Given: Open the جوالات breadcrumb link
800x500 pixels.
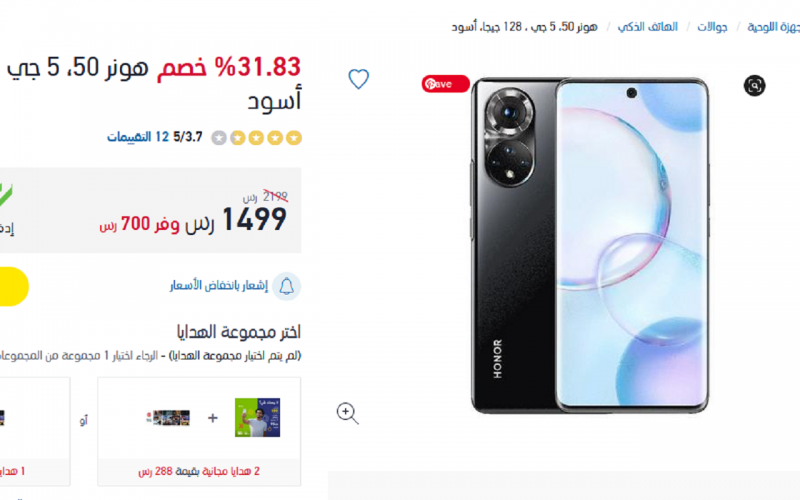Looking at the screenshot, I should [x=712, y=27].
